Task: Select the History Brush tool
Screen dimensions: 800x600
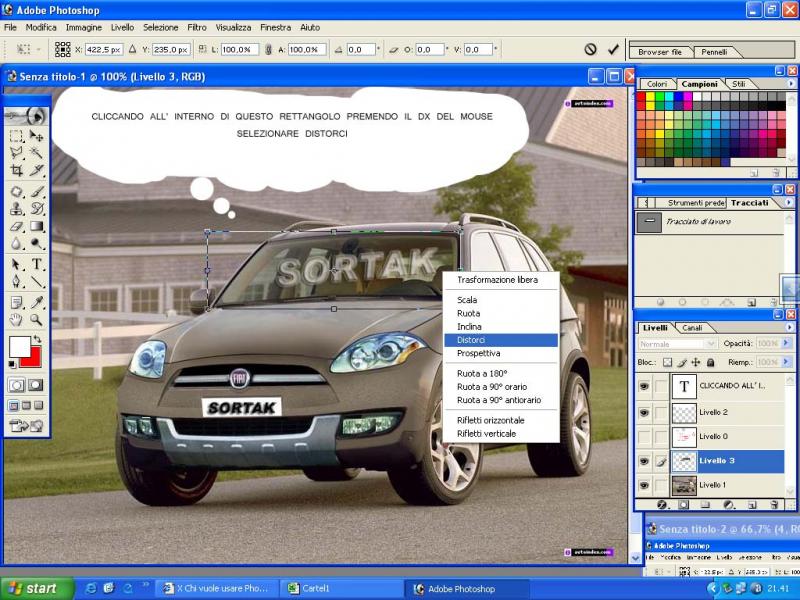Action: (x=36, y=209)
